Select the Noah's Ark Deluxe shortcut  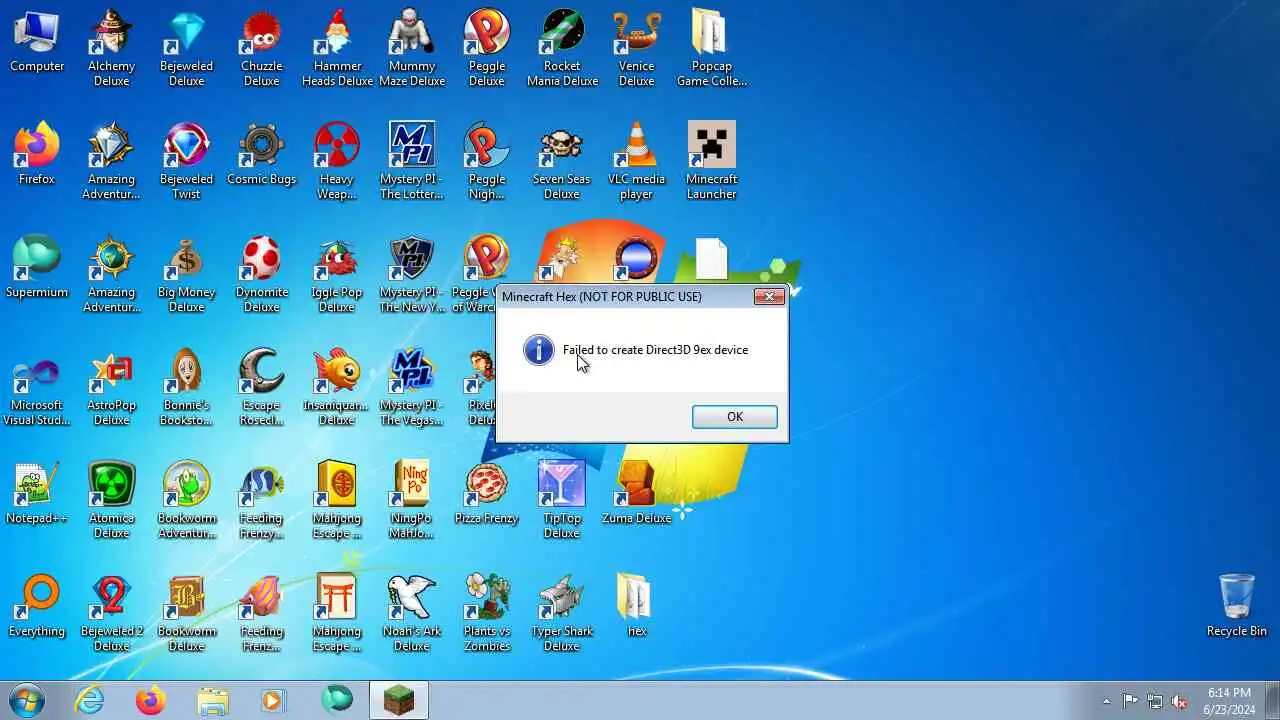(x=412, y=613)
